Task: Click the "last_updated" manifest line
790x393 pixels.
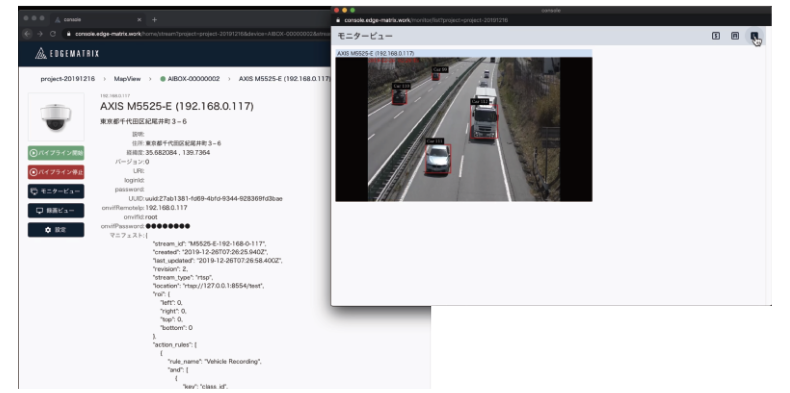Action: 218,260
